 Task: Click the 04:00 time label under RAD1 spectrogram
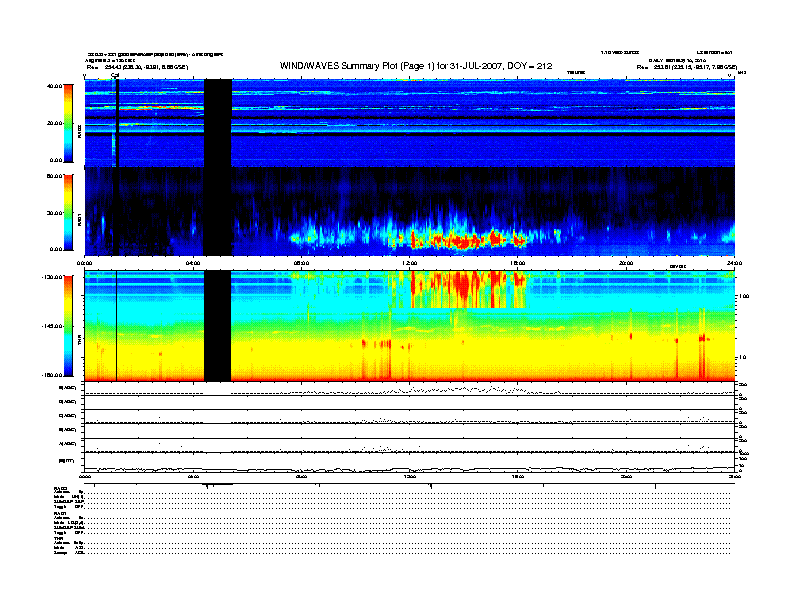pos(193,263)
